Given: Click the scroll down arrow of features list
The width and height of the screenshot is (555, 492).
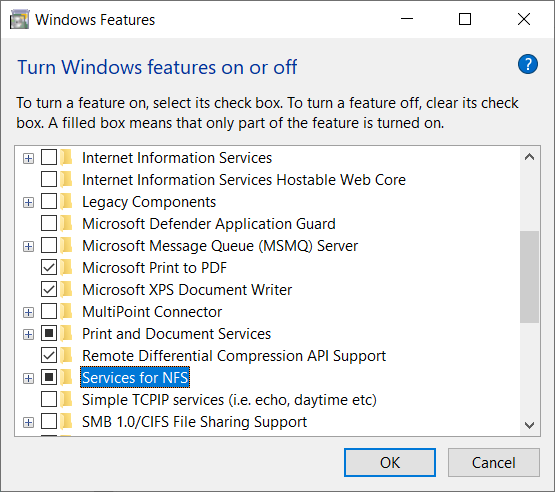Looking at the screenshot, I should point(529,425).
